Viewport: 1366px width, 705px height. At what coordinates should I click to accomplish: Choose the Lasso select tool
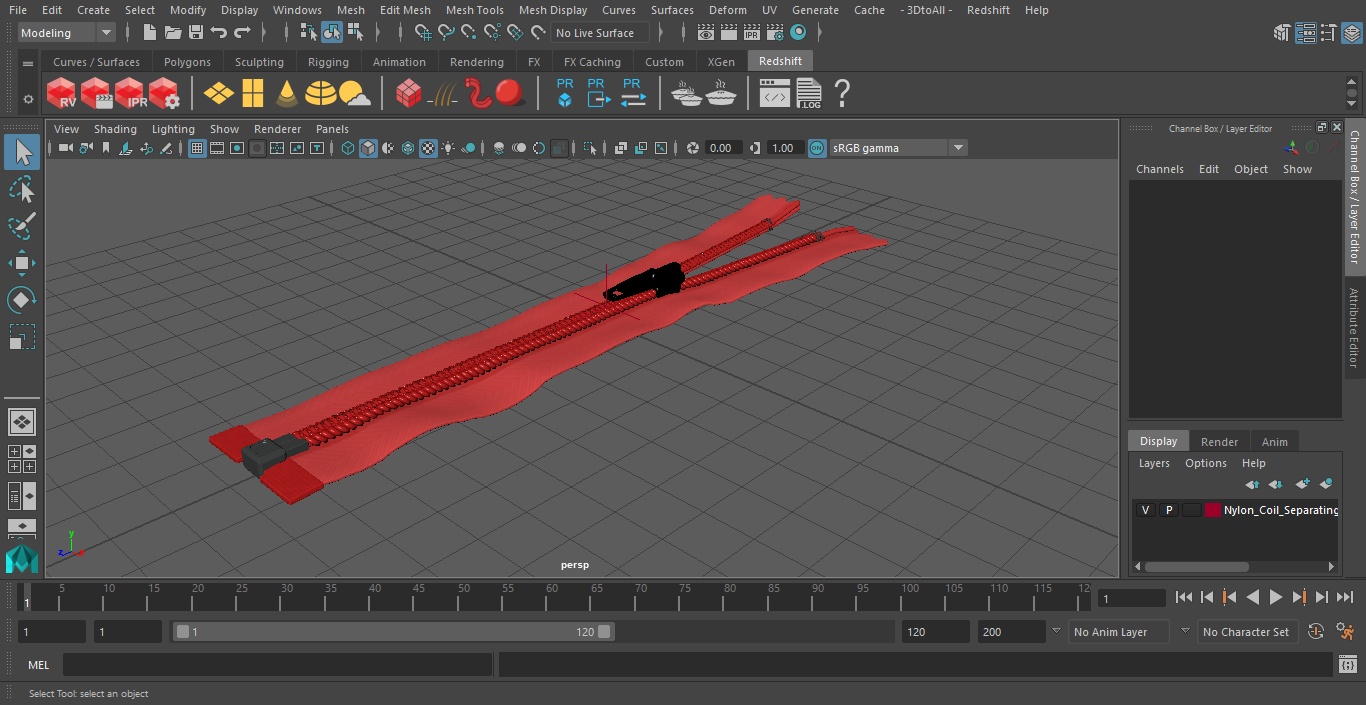coord(22,190)
